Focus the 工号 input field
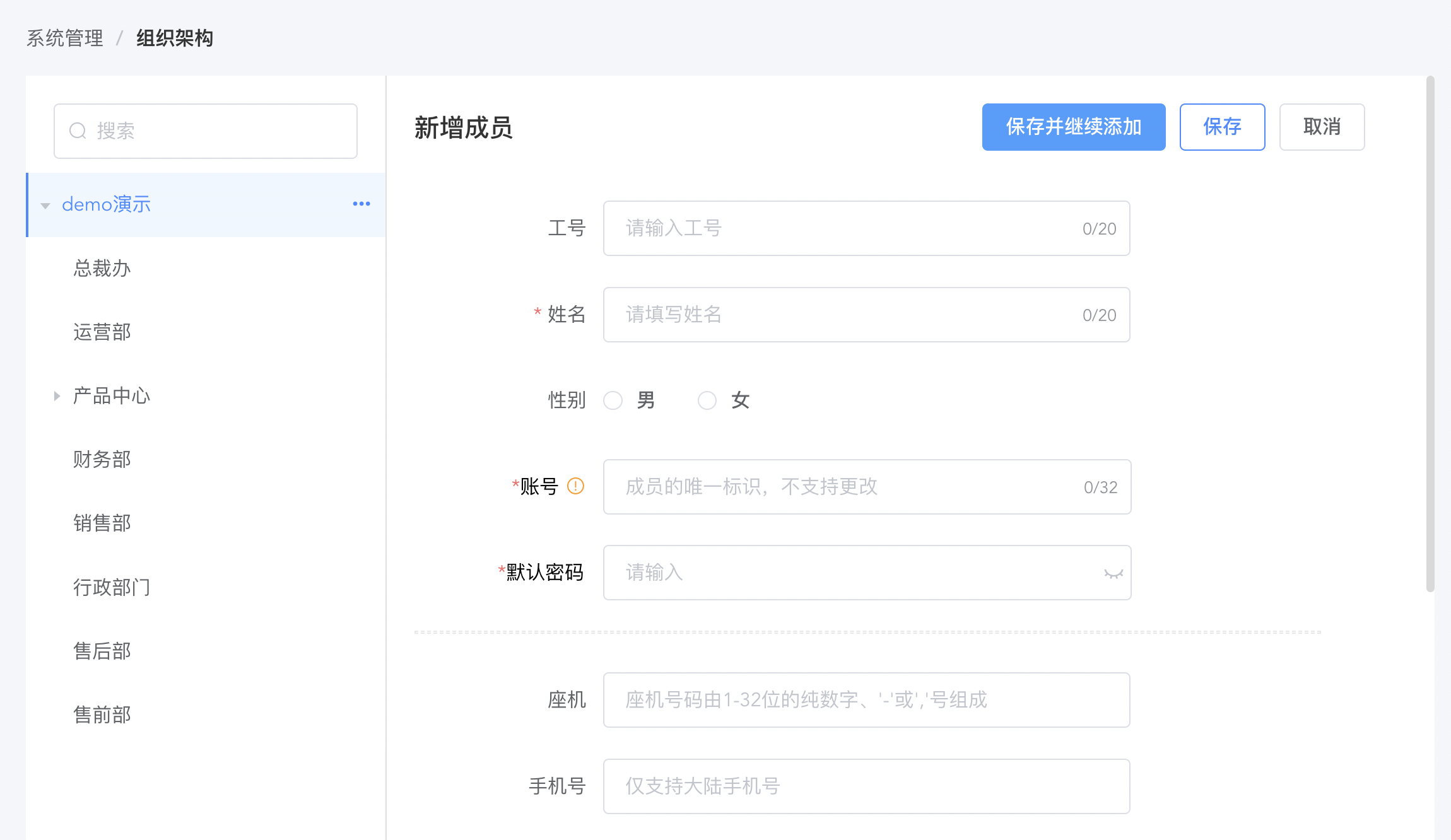The image size is (1451, 840). click(x=866, y=228)
